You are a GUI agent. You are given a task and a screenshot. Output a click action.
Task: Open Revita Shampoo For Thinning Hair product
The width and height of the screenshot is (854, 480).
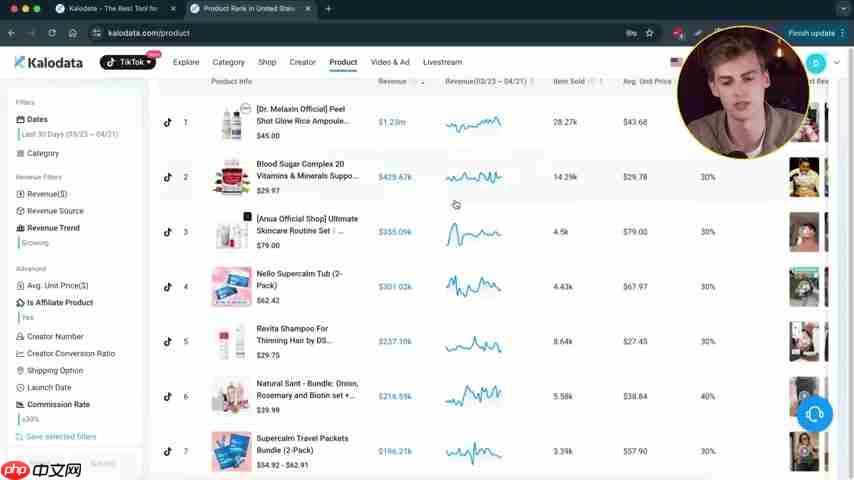[x=294, y=335]
